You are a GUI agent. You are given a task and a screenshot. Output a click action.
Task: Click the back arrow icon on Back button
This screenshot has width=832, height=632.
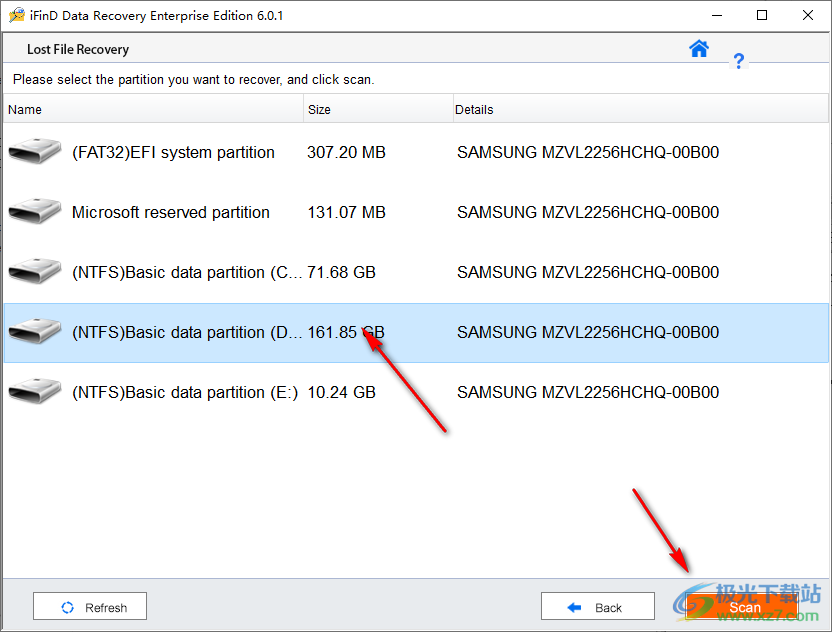575,606
